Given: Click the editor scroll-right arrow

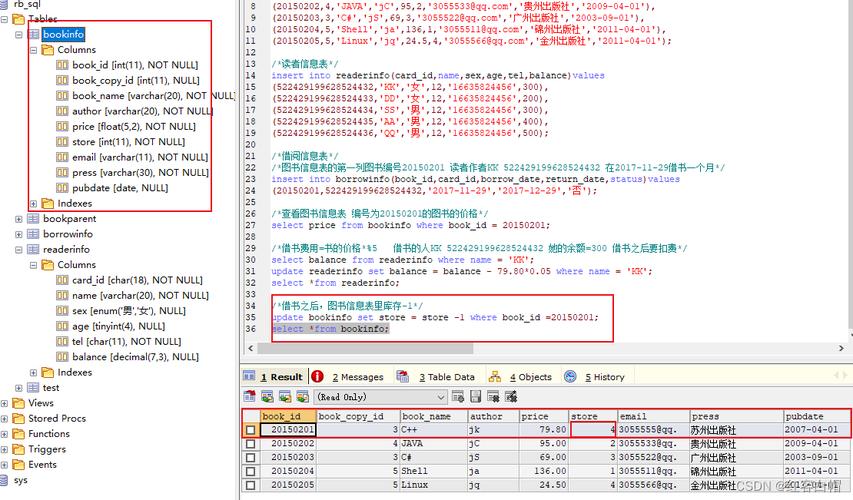Looking at the screenshot, I should (x=841, y=348).
